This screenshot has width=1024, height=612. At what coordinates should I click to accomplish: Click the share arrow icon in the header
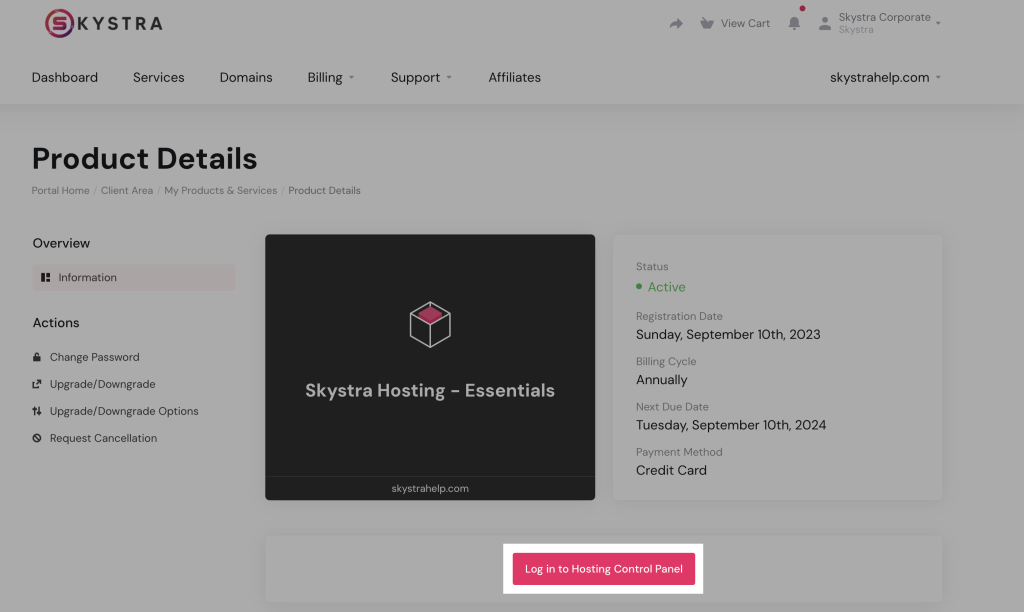pos(676,21)
